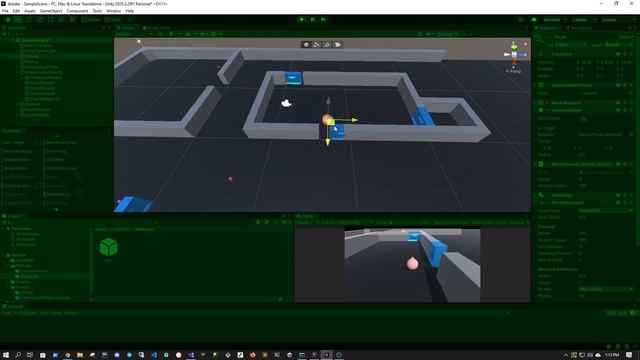This screenshot has height=360, width=640.
Task: Select the Hand tool in the toolbar
Action: (x=8, y=20)
